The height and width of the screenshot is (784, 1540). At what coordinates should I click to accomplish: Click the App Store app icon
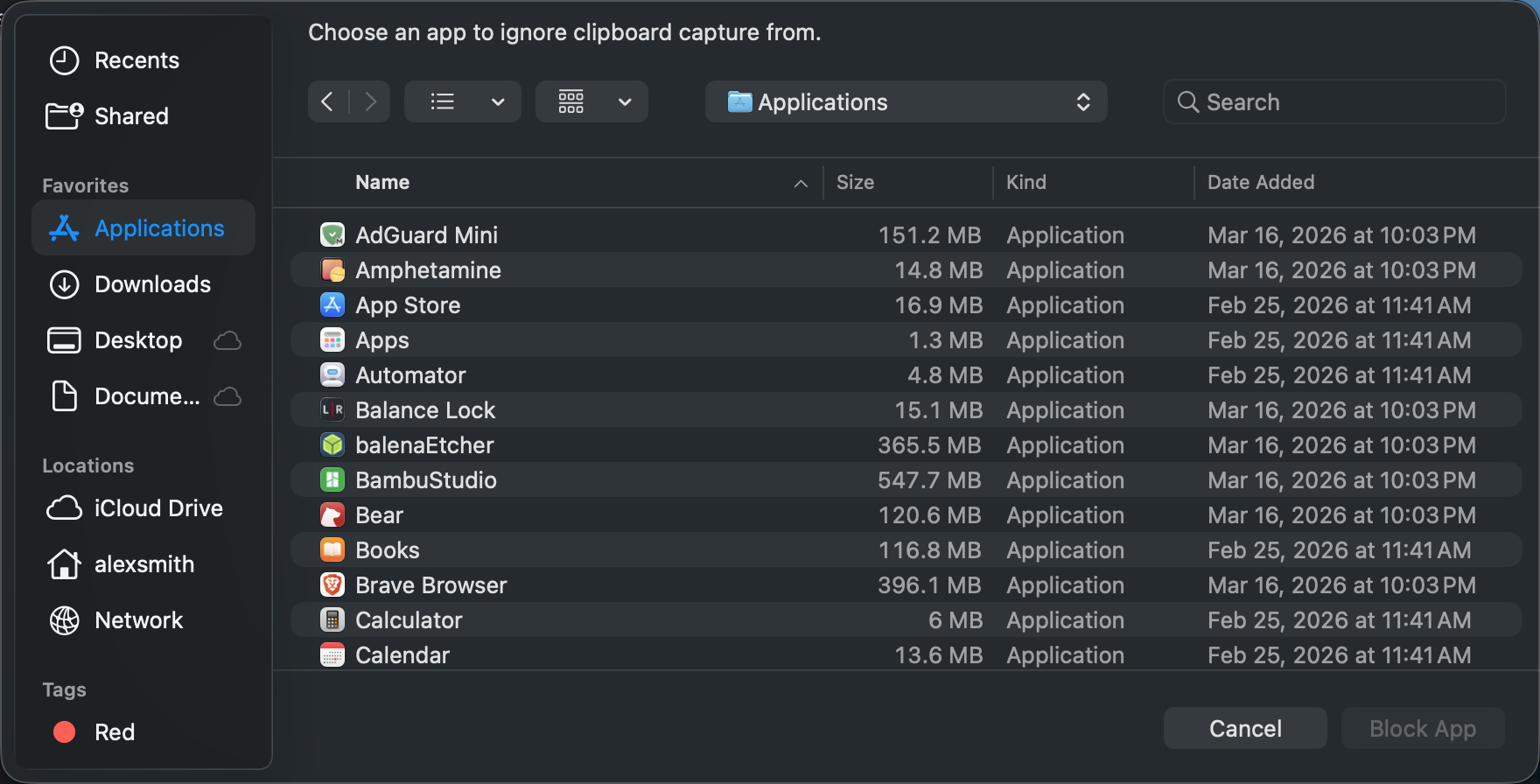(x=332, y=304)
